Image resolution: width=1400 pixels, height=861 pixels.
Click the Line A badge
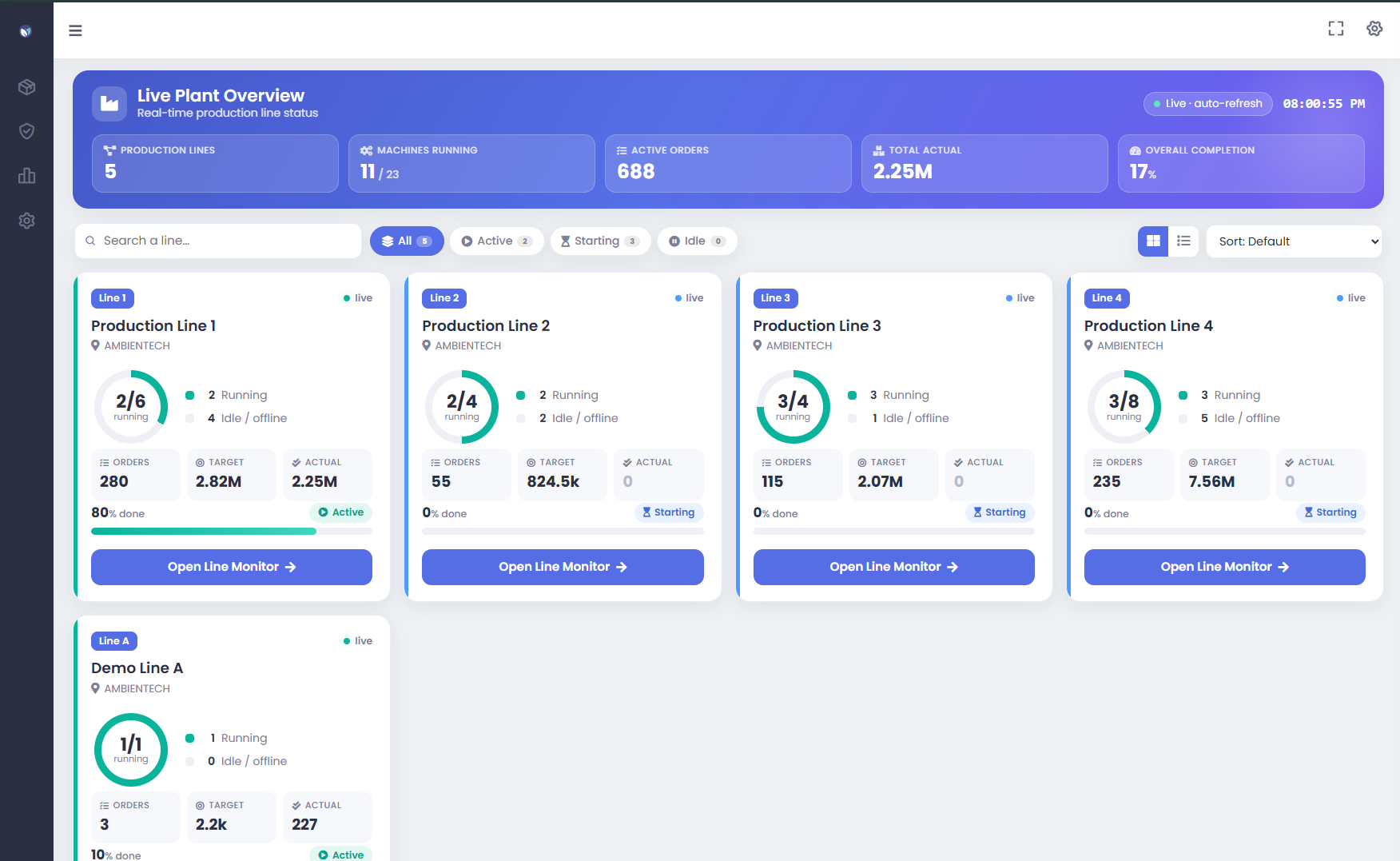114,641
